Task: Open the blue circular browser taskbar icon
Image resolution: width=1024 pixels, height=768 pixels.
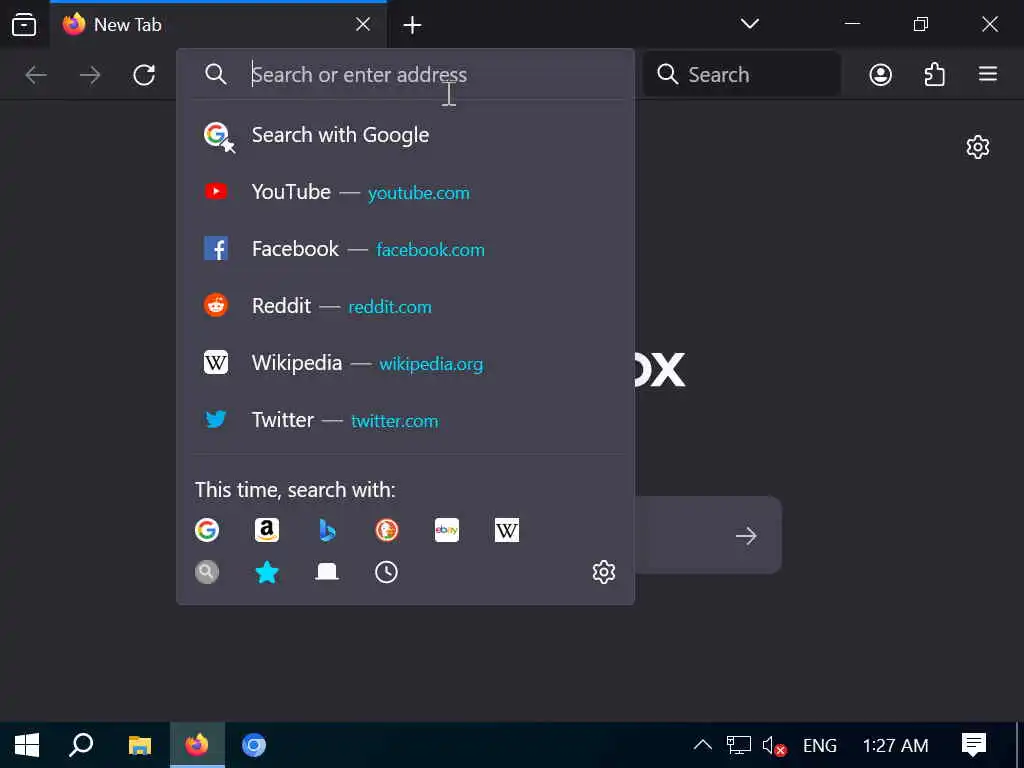Action: click(253, 745)
